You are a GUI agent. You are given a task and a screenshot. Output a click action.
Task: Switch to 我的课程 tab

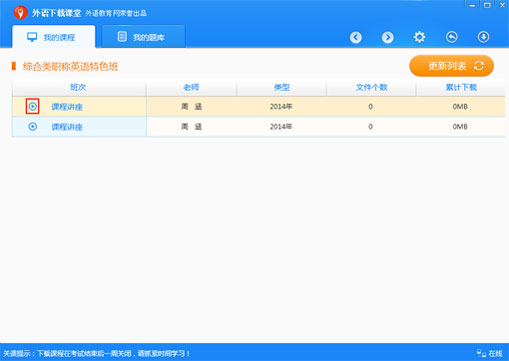tap(54, 37)
